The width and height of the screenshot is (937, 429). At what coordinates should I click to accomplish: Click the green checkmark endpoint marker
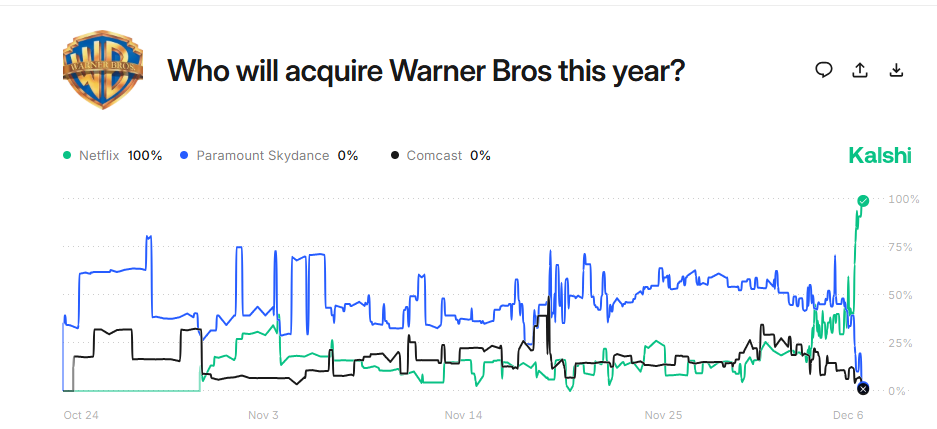click(x=863, y=201)
